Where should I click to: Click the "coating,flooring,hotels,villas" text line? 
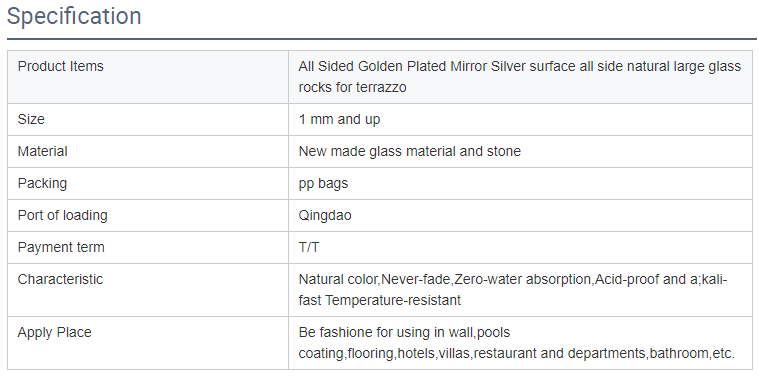516,353
